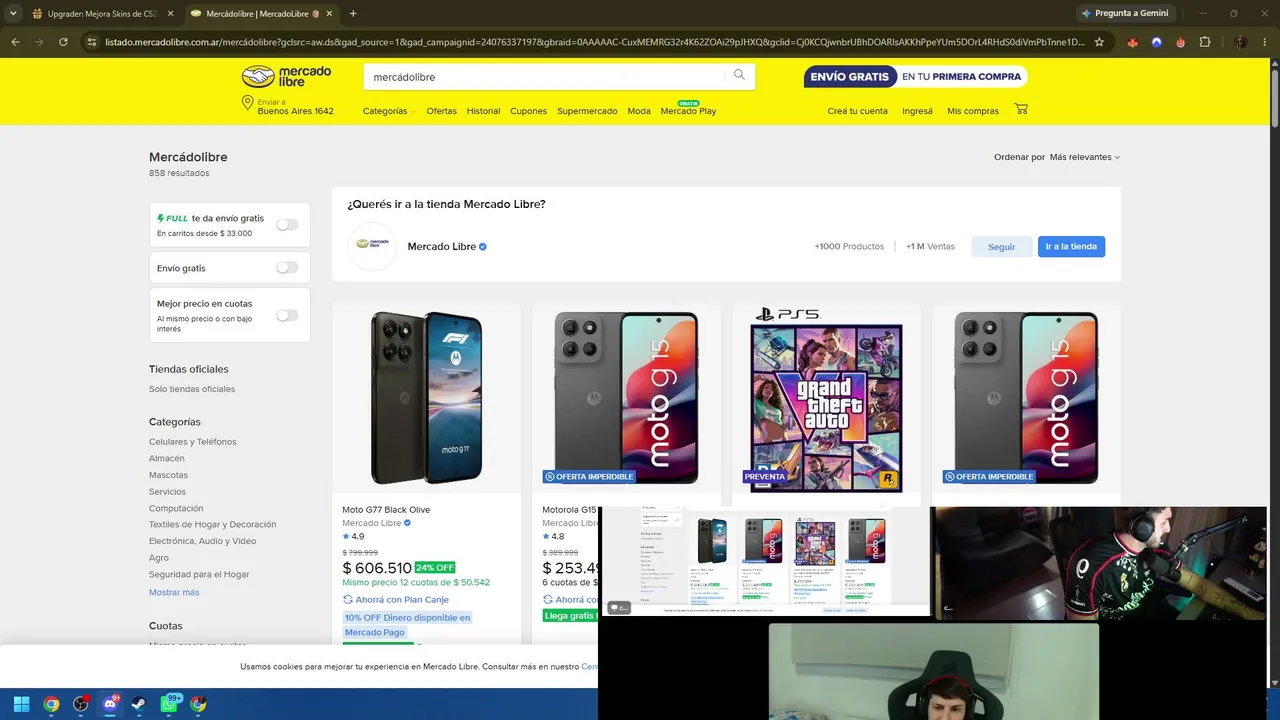Open Mis compras link

click(x=973, y=111)
